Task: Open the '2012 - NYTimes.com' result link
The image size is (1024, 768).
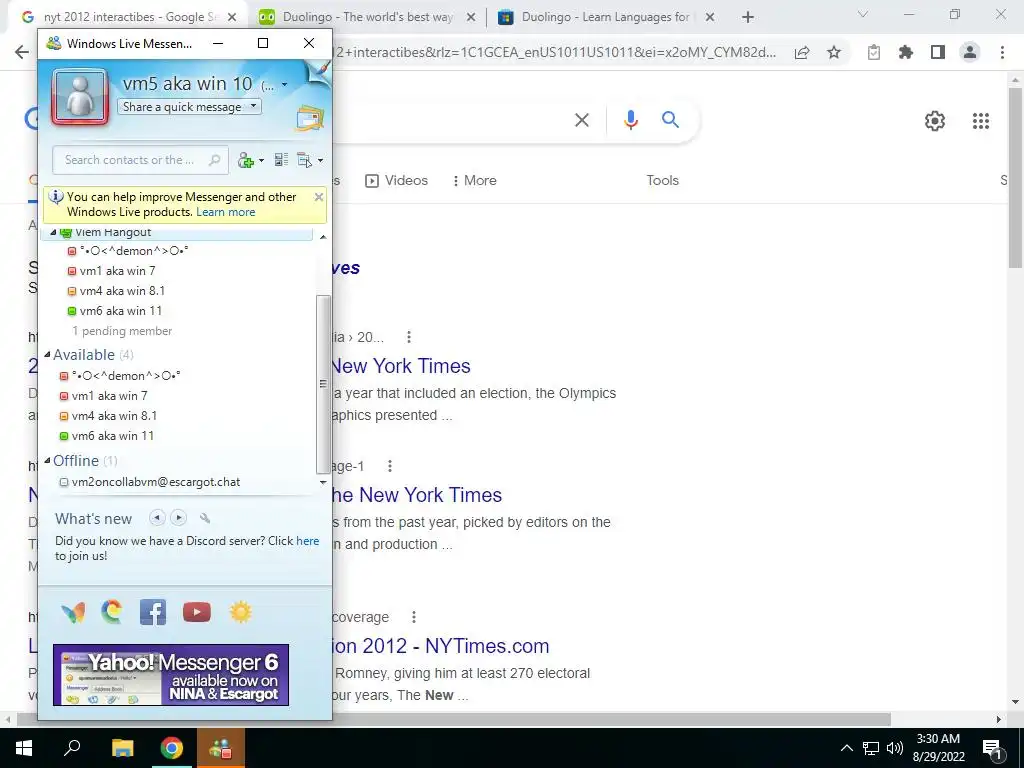Action: [x=441, y=646]
